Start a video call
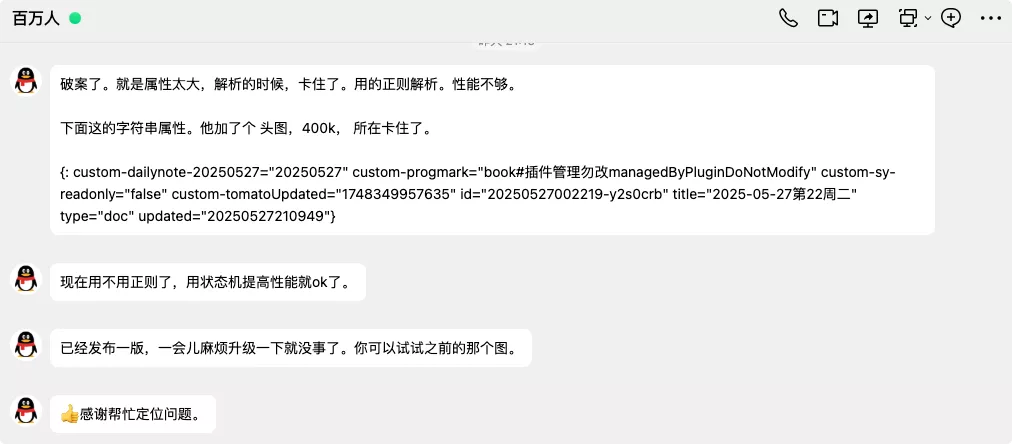Viewport: 1012px width, 444px height. (827, 18)
